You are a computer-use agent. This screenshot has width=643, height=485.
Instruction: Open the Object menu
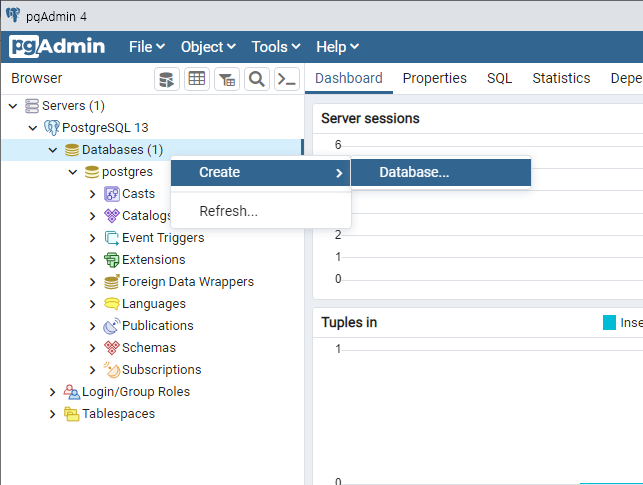pos(208,47)
